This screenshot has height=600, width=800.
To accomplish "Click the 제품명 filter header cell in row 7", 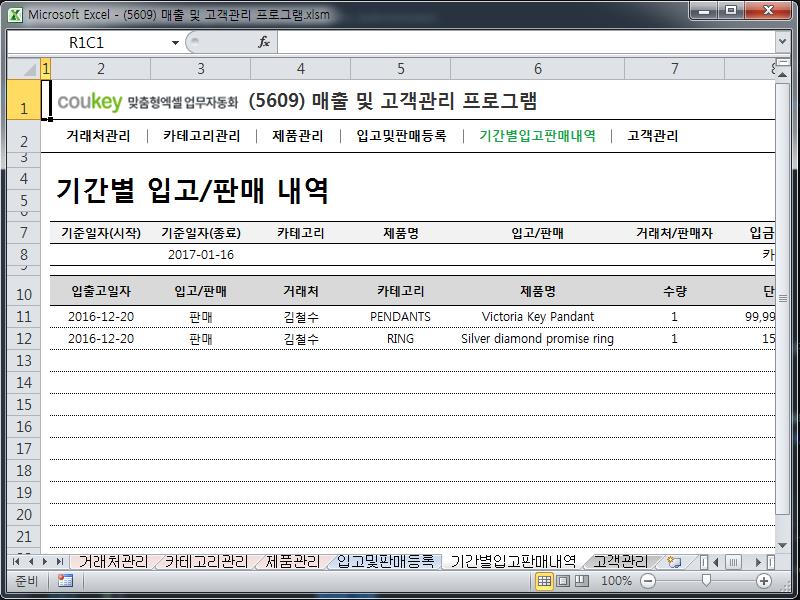I will click(x=401, y=233).
